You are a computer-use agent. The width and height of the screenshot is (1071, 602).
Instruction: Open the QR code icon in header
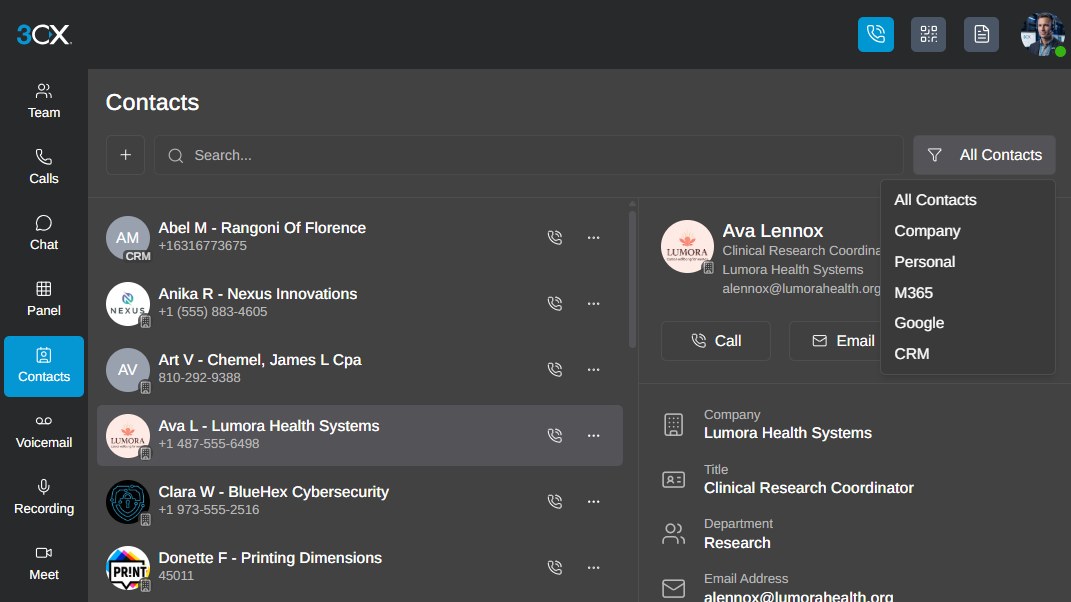[x=928, y=34]
